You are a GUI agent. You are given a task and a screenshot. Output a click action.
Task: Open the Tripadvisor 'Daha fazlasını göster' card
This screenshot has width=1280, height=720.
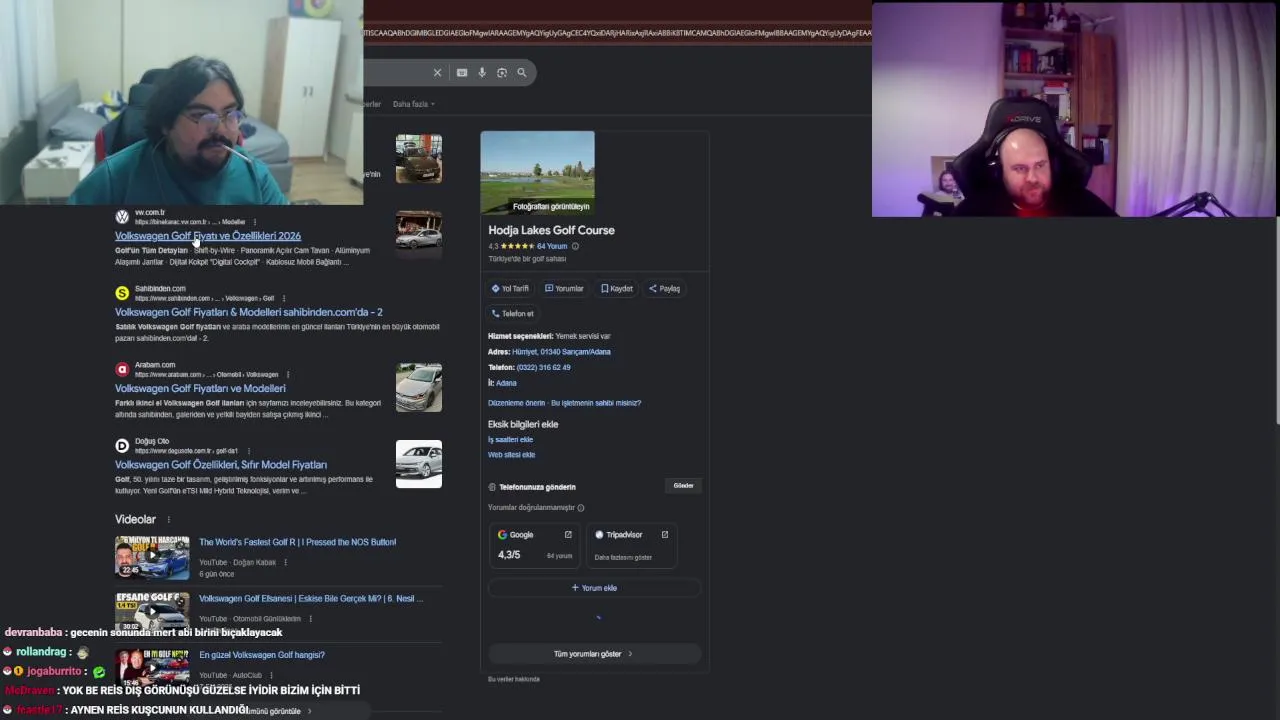tap(632, 546)
